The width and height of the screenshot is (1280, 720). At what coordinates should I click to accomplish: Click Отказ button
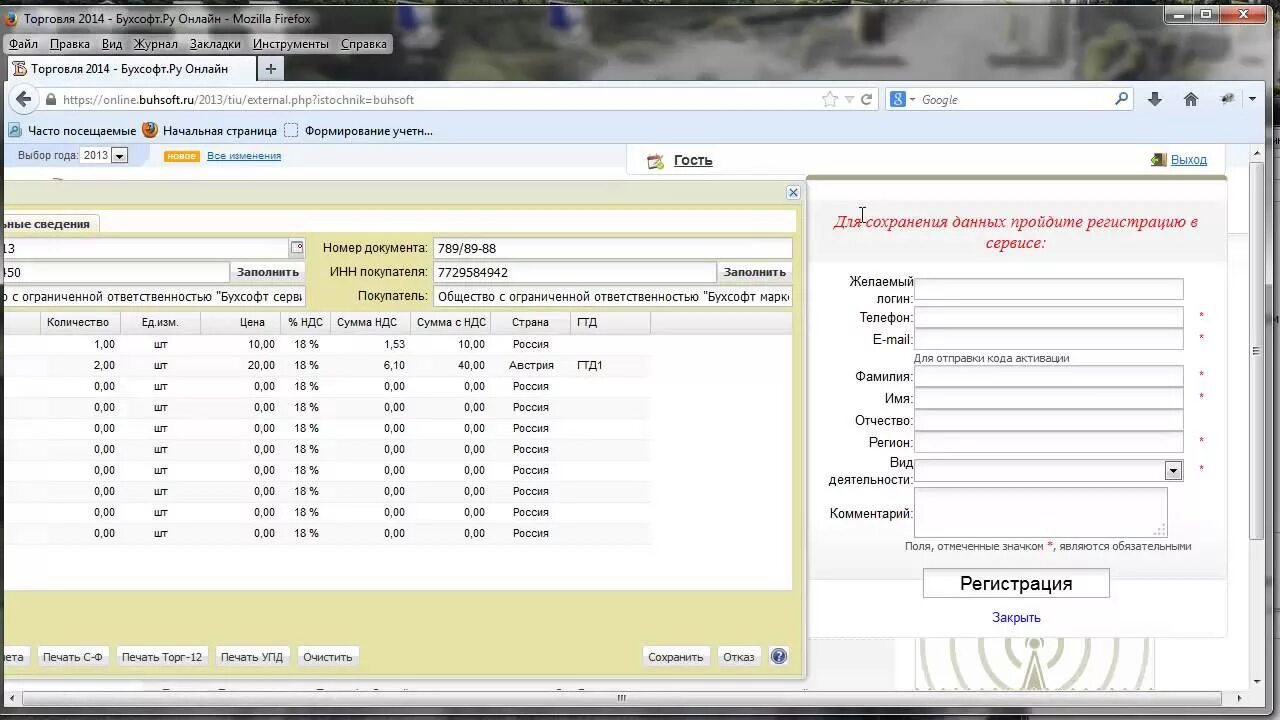pyautogui.click(x=739, y=657)
